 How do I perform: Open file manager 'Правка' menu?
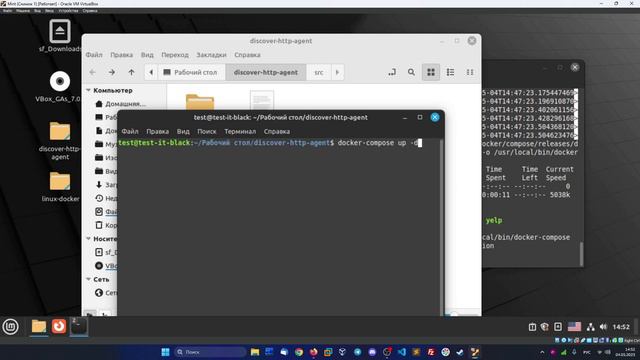(121, 55)
